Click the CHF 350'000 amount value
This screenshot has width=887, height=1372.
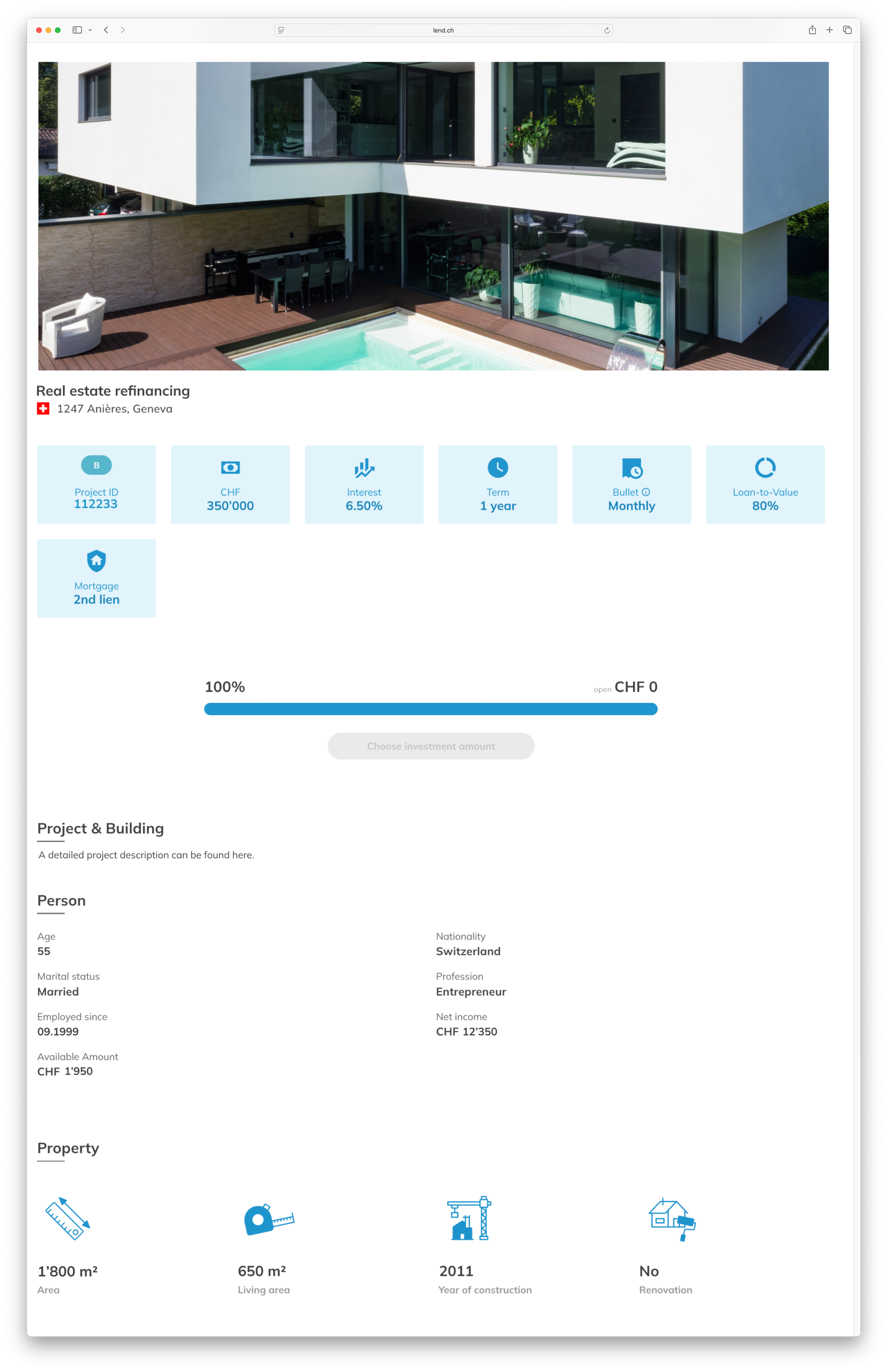click(x=231, y=506)
